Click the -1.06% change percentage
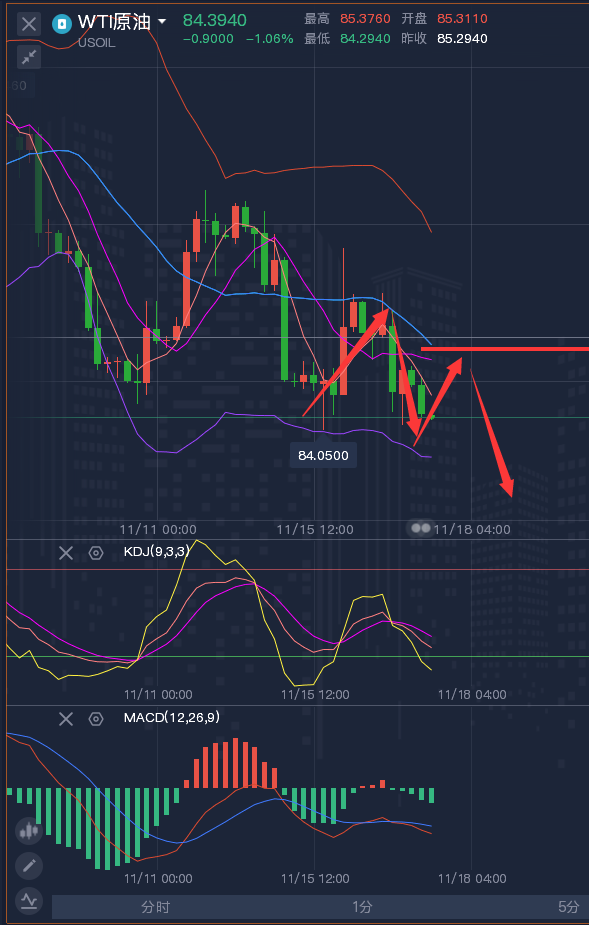 tap(270, 39)
